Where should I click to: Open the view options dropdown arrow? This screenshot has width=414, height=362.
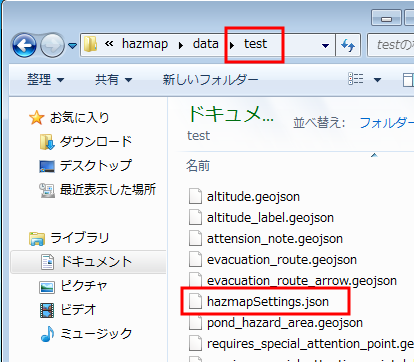pyautogui.click(x=377, y=80)
